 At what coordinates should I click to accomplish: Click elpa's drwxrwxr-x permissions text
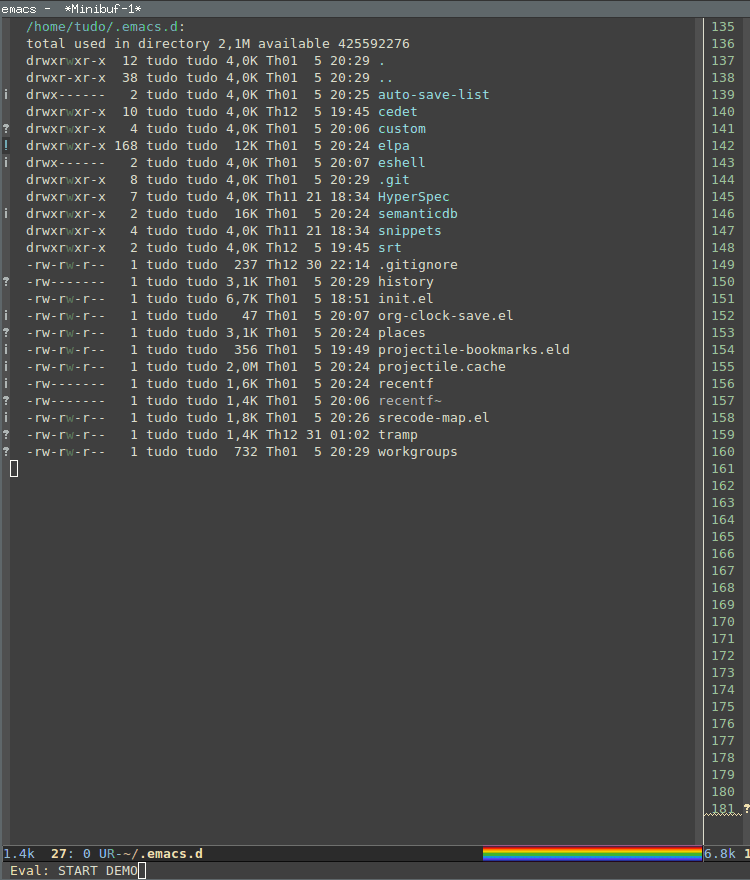coord(66,146)
